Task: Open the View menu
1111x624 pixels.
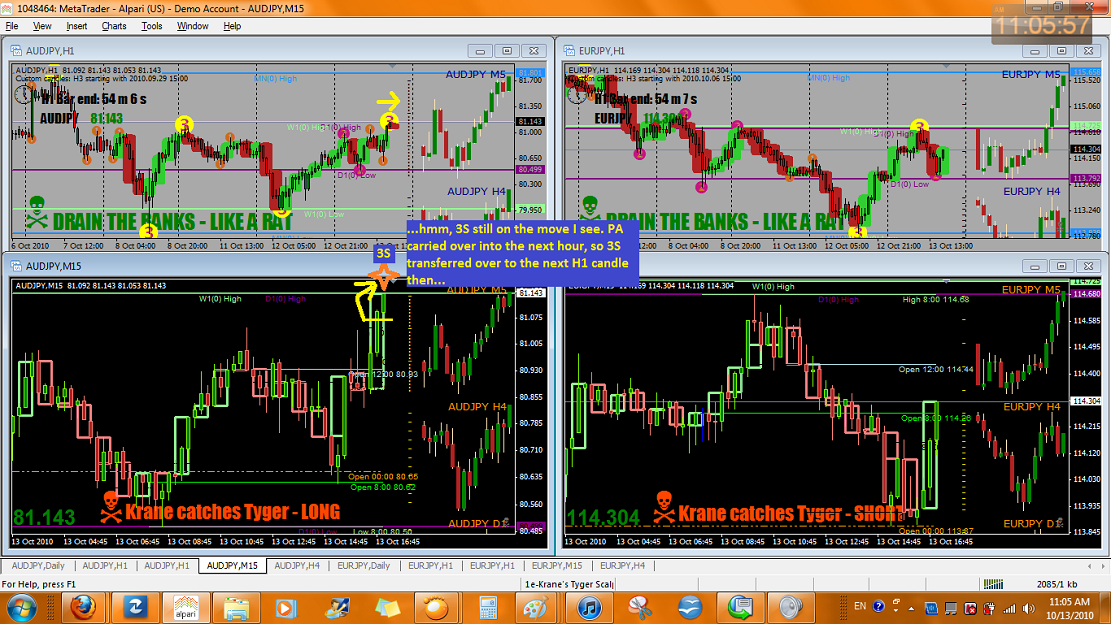Action: pyautogui.click(x=42, y=26)
